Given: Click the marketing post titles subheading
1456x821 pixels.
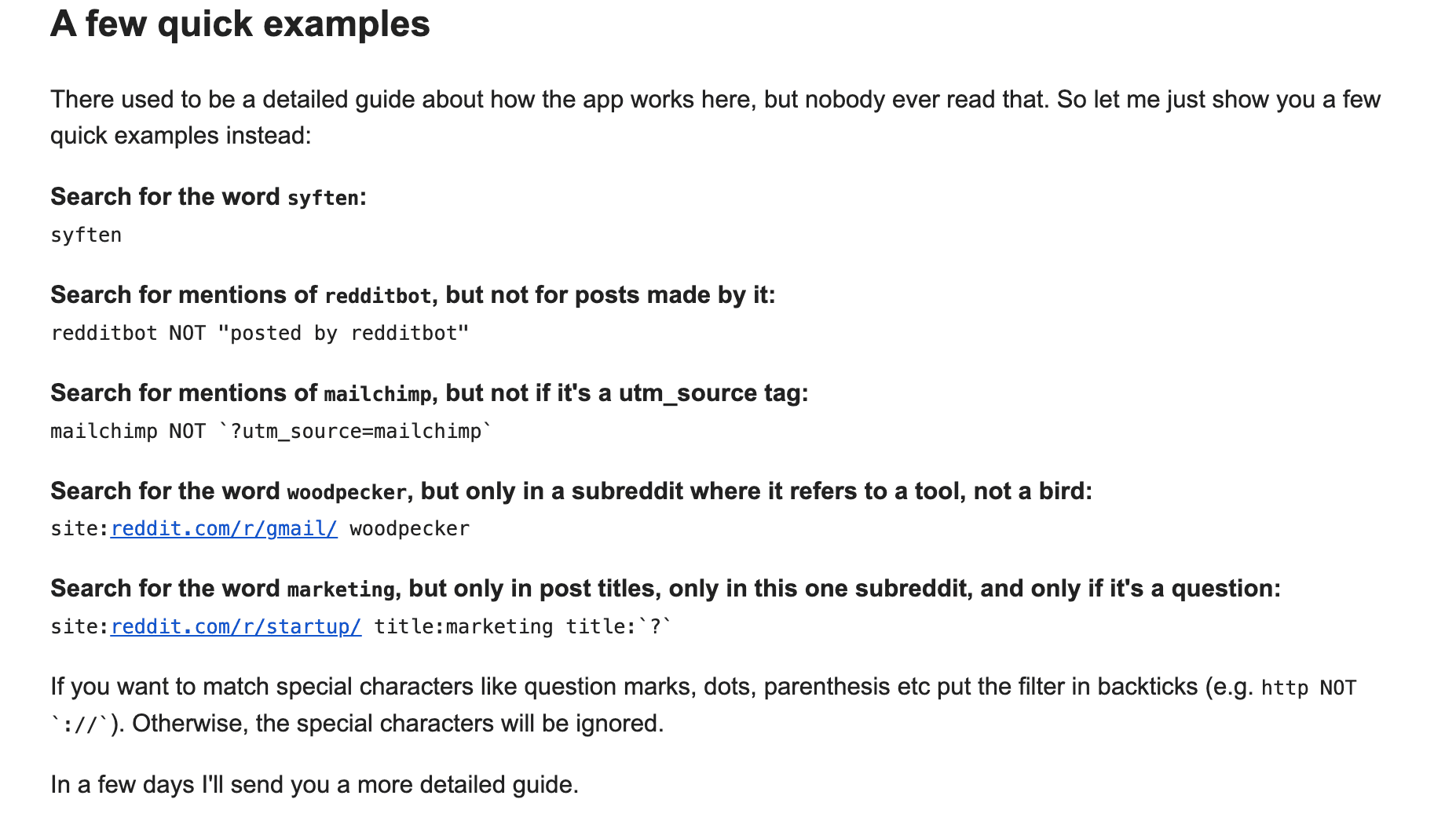Looking at the screenshot, I should 665,589.
